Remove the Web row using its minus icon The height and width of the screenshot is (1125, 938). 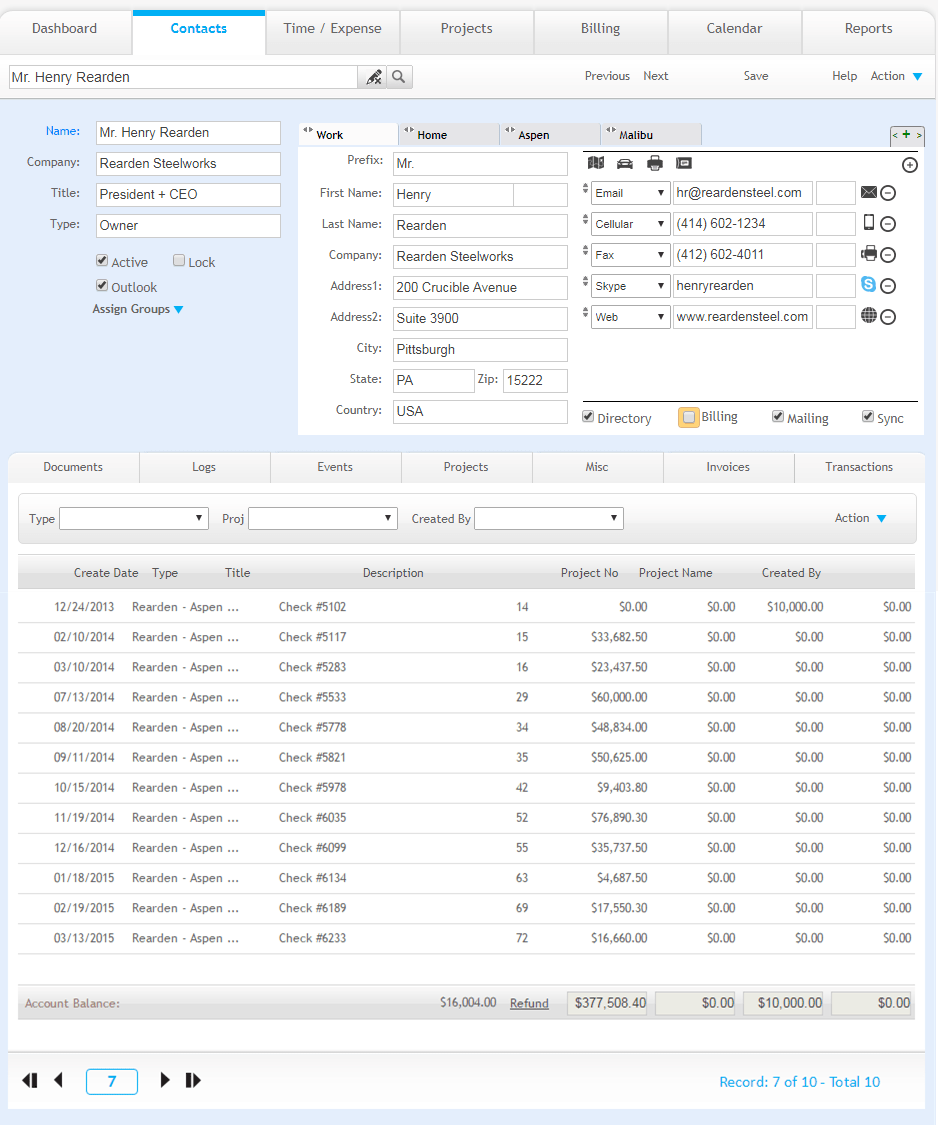click(x=888, y=316)
